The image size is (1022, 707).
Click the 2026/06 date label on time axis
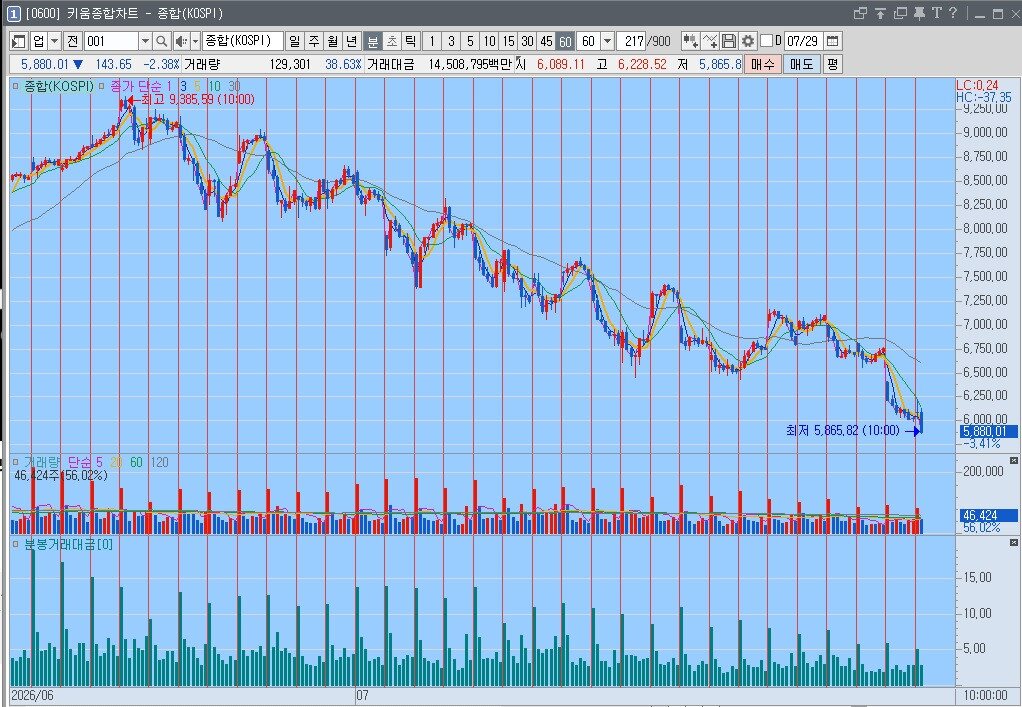coord(33,695)
